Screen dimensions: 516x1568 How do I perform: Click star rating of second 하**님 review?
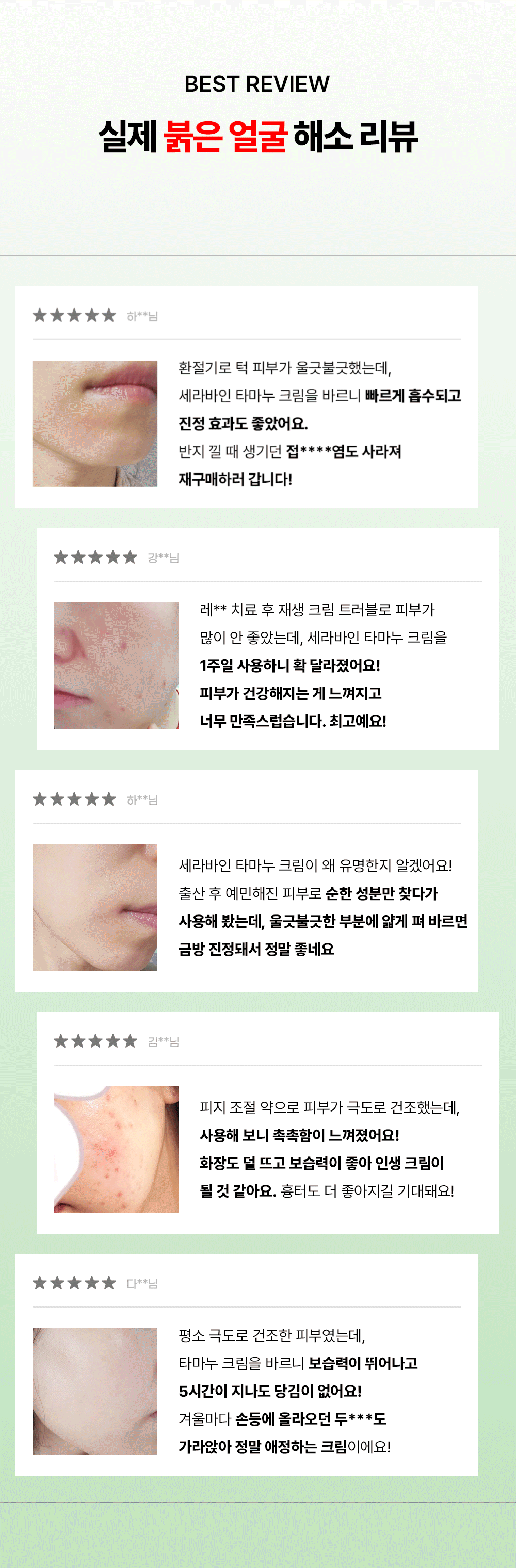[x=74, y=799]
